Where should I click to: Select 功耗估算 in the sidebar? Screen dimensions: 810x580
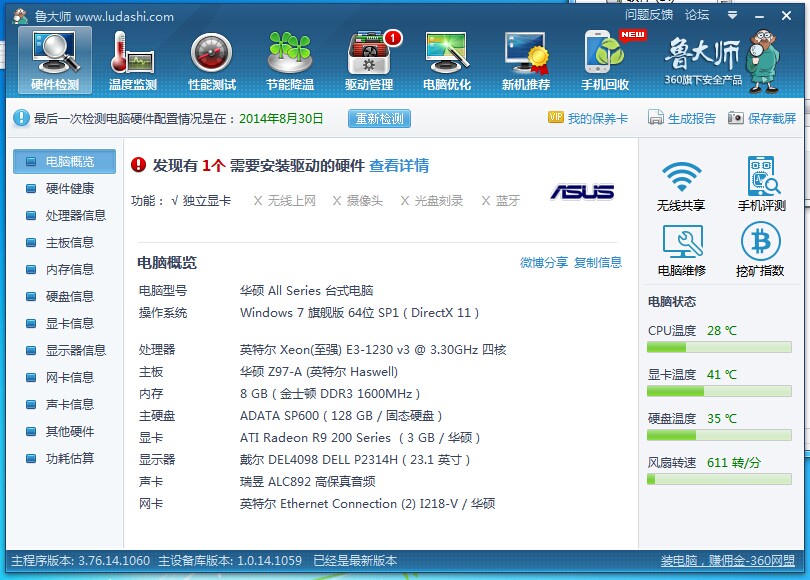tap(65, 458)
